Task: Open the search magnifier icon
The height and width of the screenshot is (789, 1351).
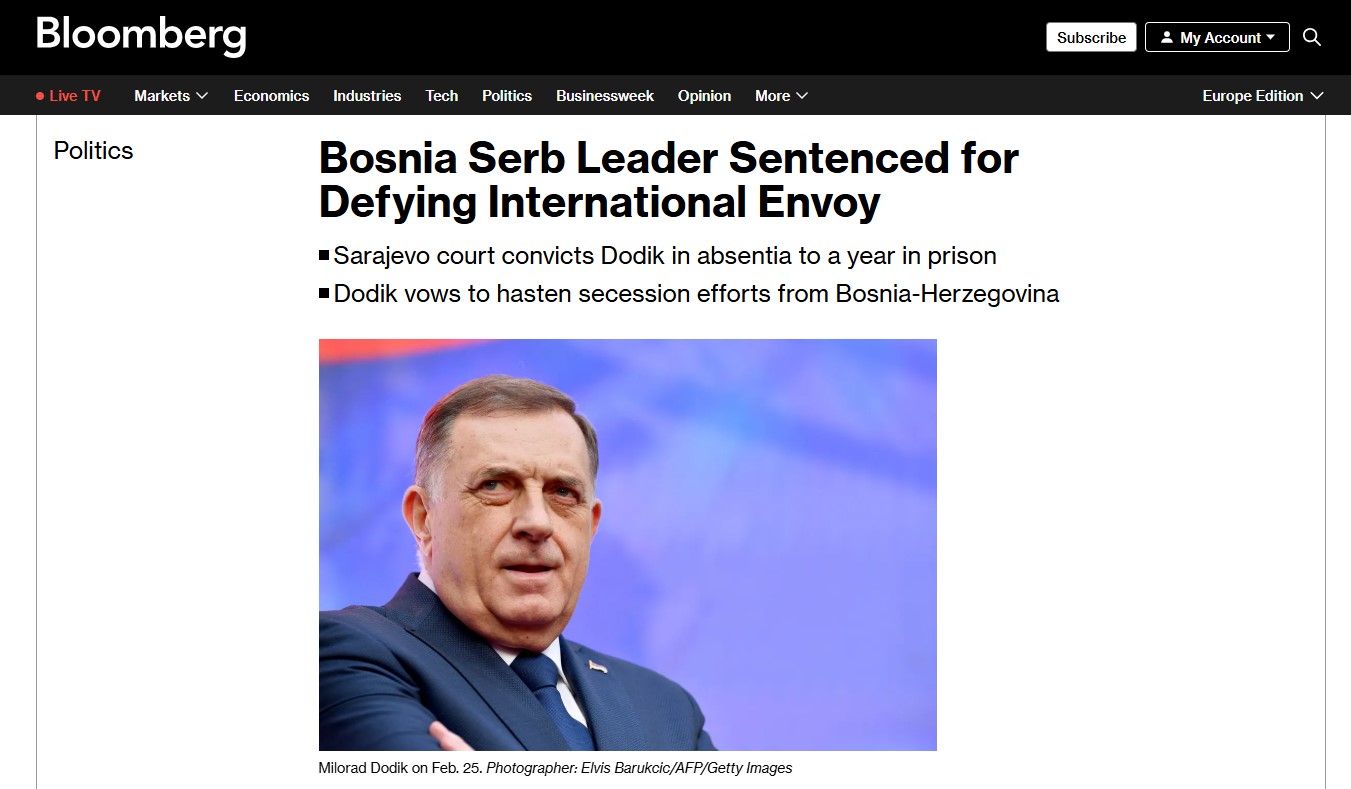Action: [1312, 37]
